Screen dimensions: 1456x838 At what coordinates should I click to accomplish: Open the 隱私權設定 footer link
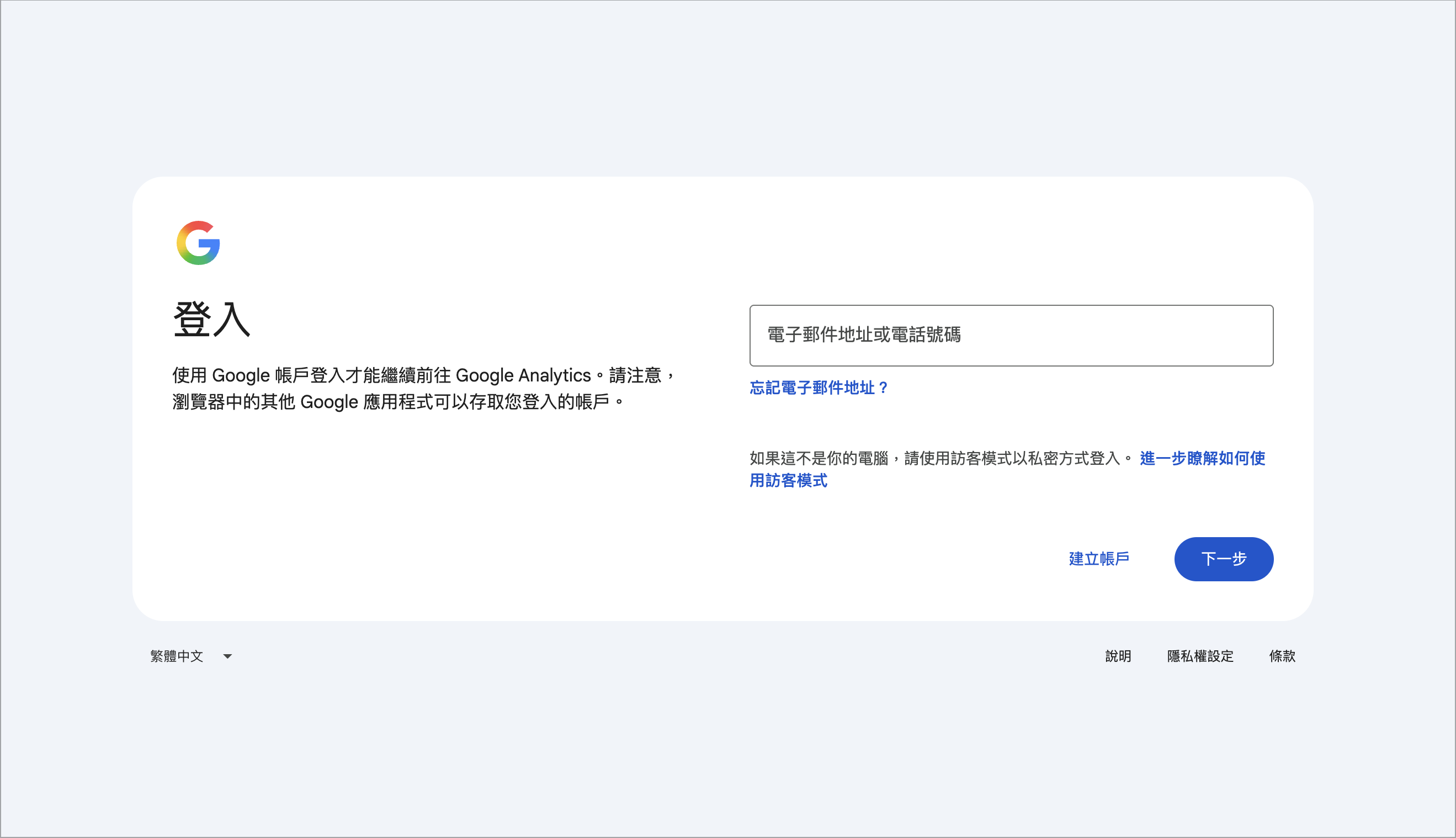pos(1200,656)
